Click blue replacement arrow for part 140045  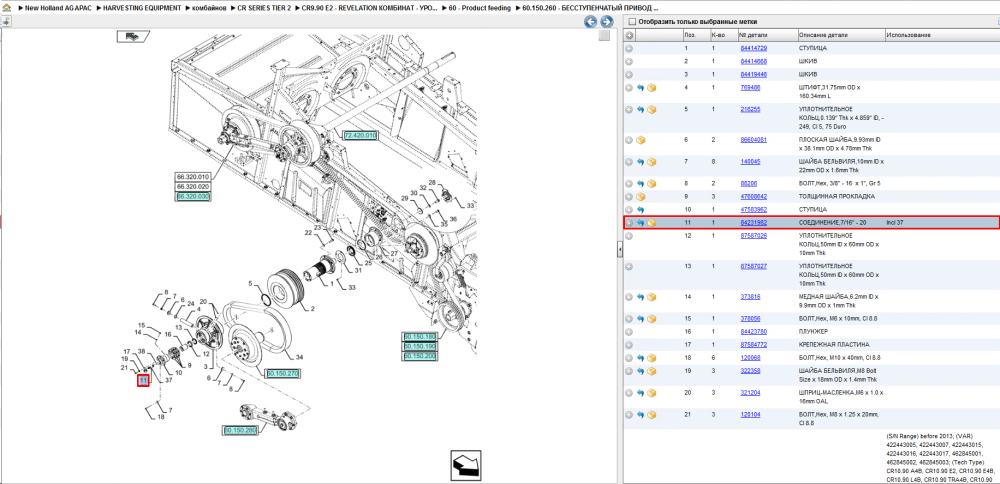pyautogui.click(x=640, y=162)
